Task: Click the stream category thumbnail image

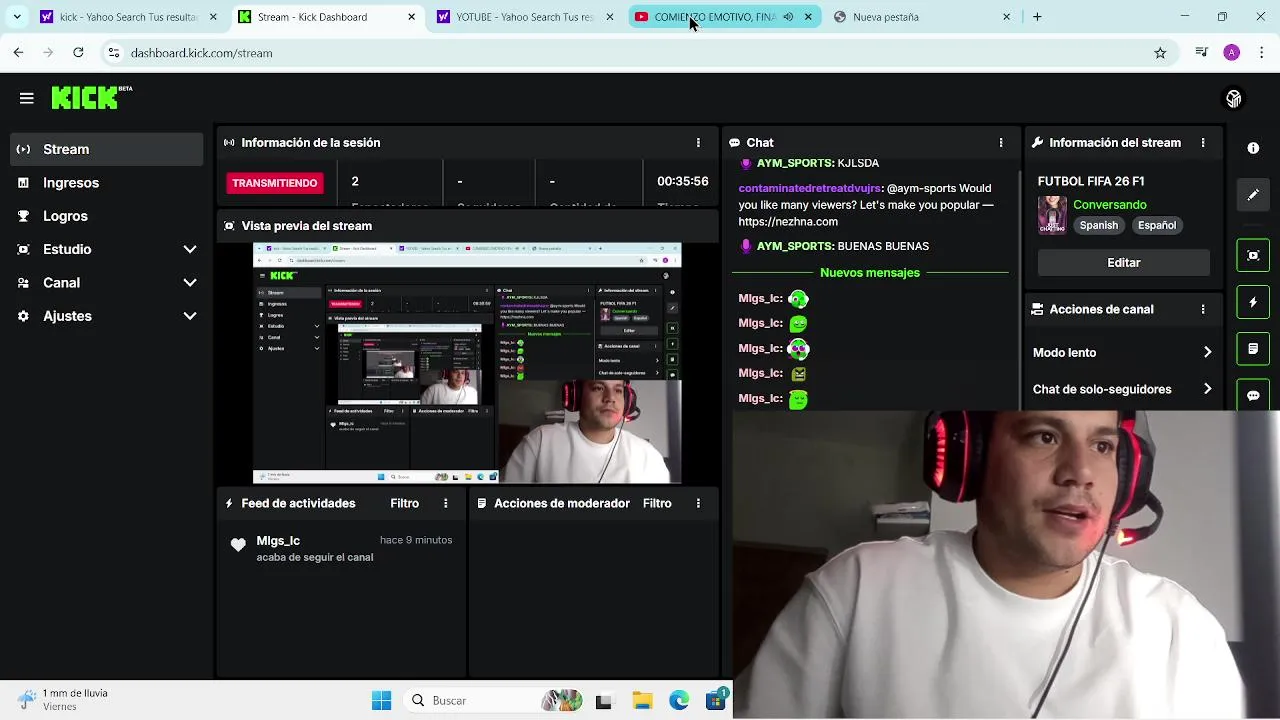Action: [x=1052, y=215]
